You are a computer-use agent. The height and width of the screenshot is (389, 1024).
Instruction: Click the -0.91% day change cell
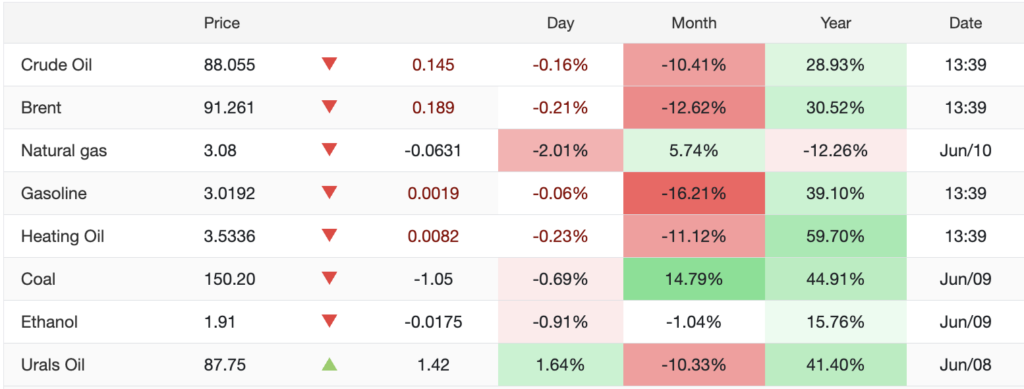point(560,322)
